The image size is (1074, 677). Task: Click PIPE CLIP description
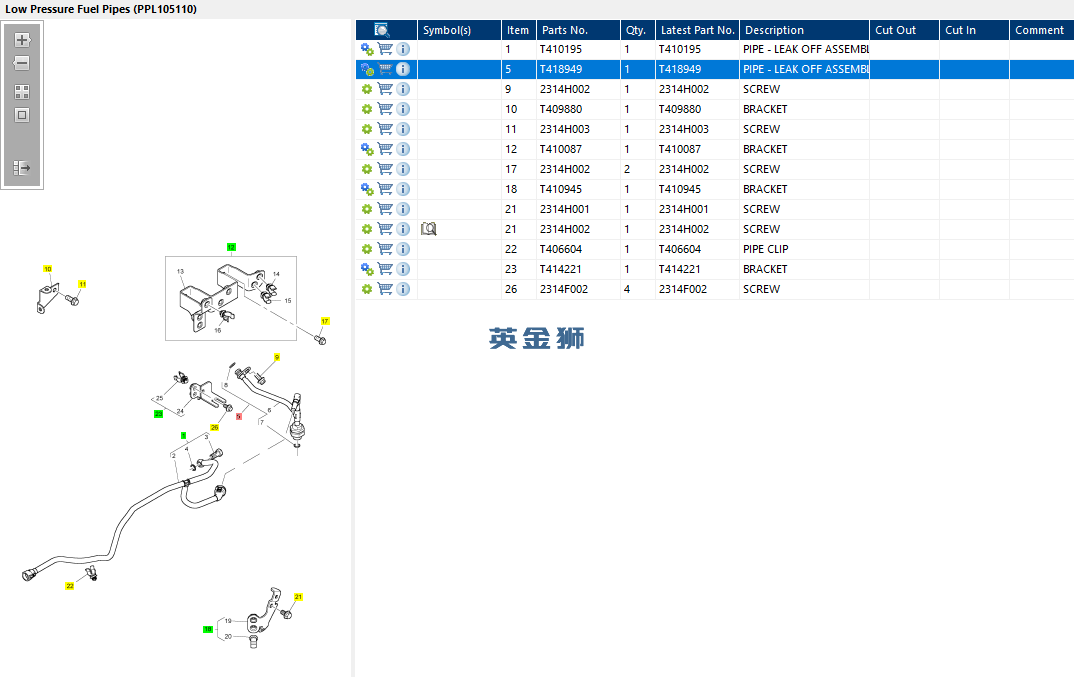coord(766,249)
